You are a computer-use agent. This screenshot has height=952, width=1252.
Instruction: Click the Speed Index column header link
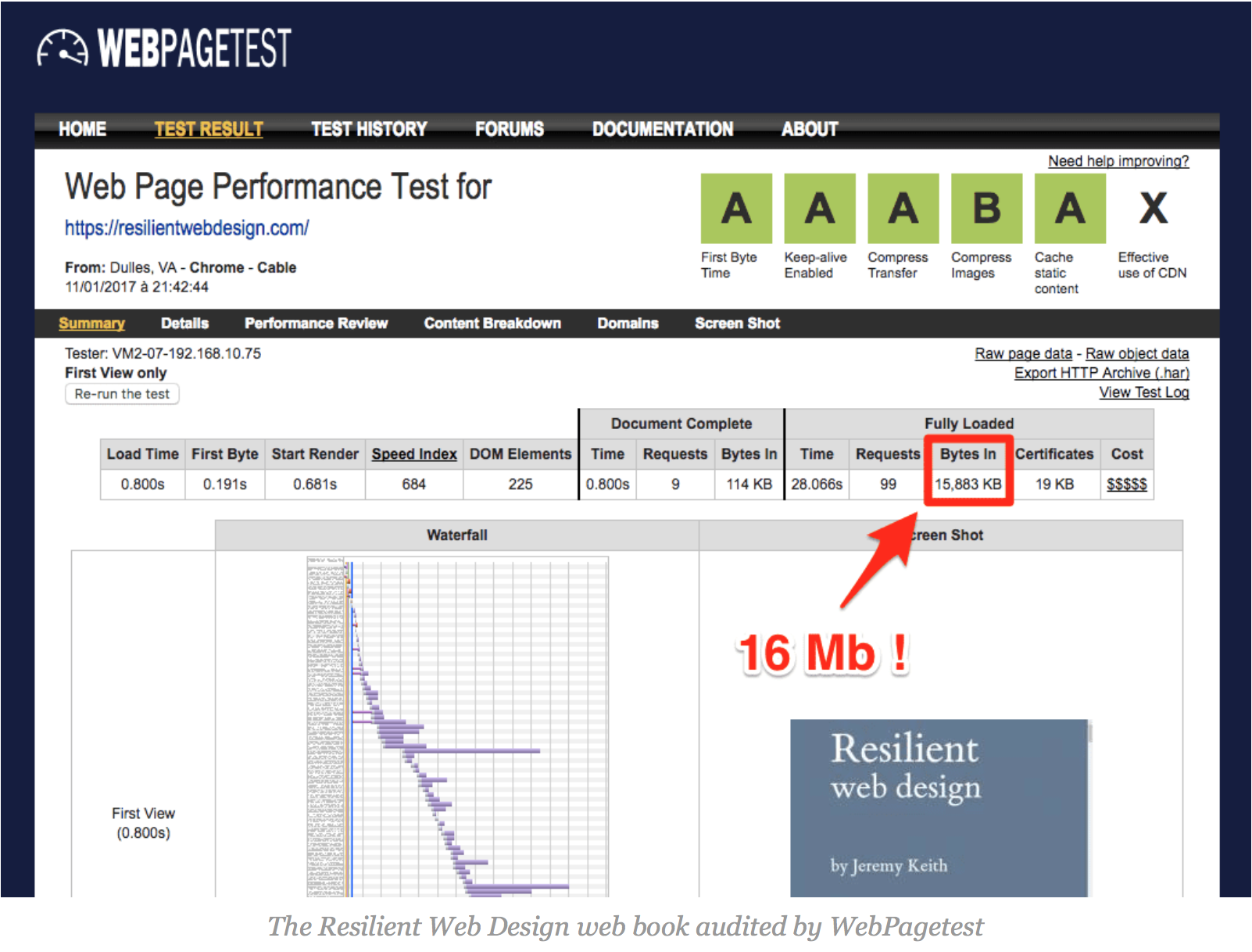click(414, 454)
